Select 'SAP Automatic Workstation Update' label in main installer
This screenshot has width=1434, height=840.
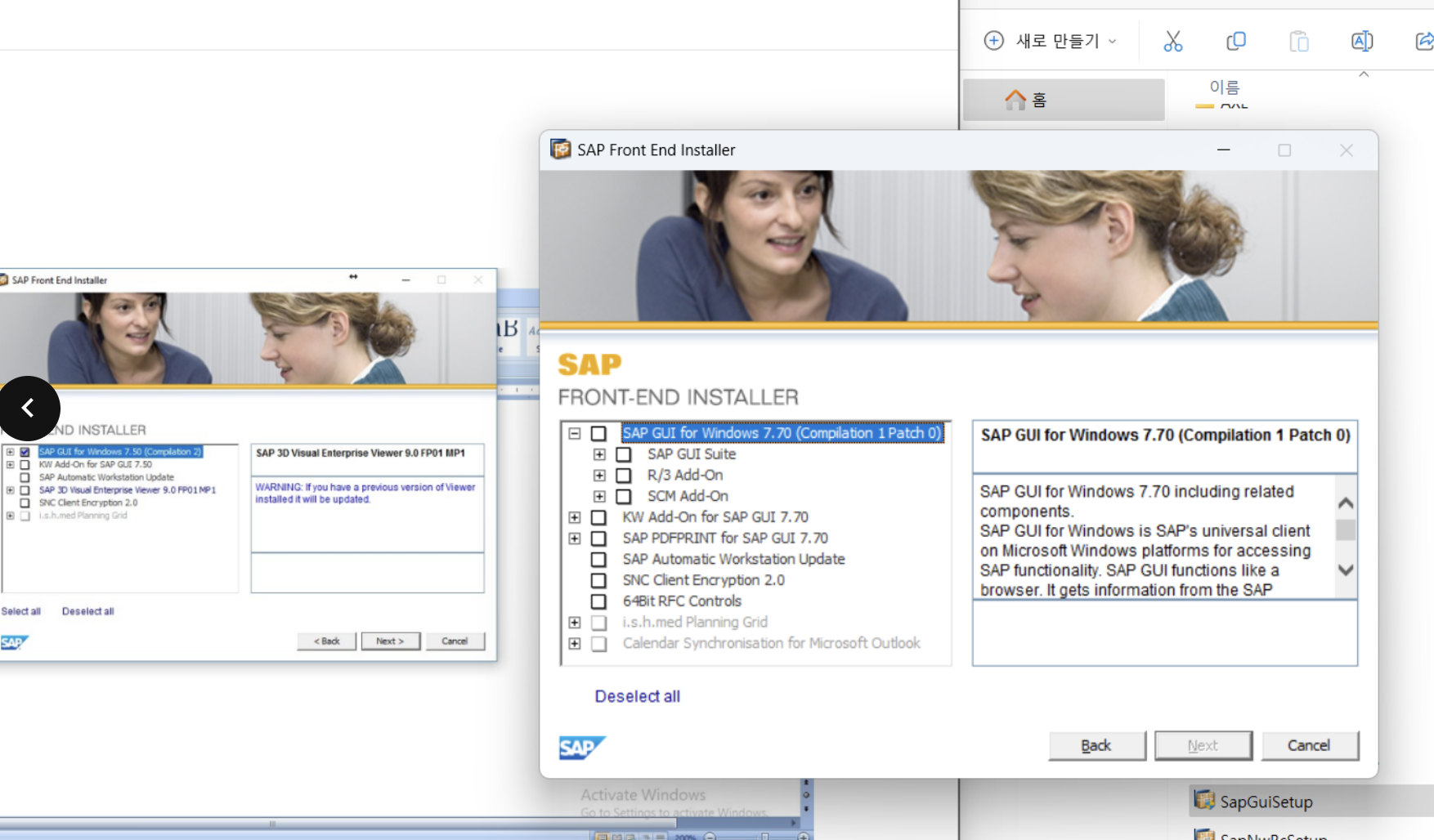pyautogui.click(x=733, y=560)
